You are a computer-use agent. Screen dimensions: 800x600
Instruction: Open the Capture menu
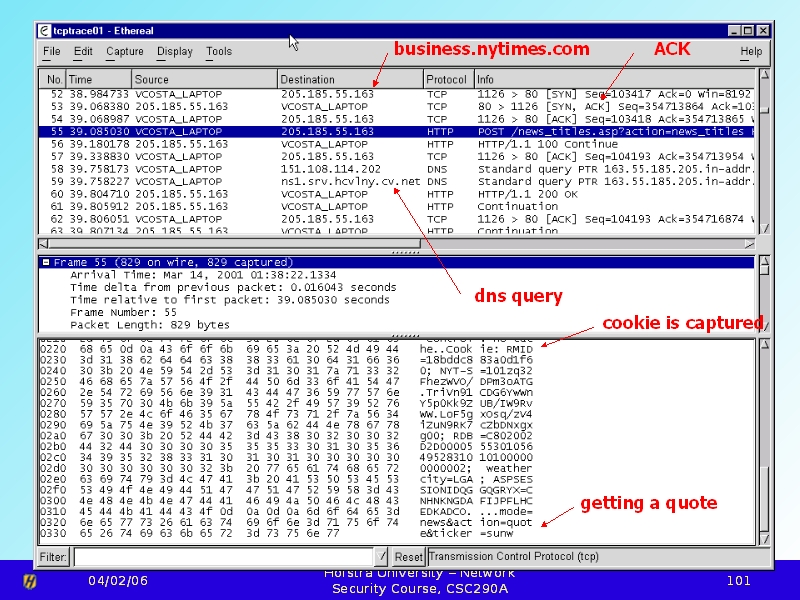(125, 52)
